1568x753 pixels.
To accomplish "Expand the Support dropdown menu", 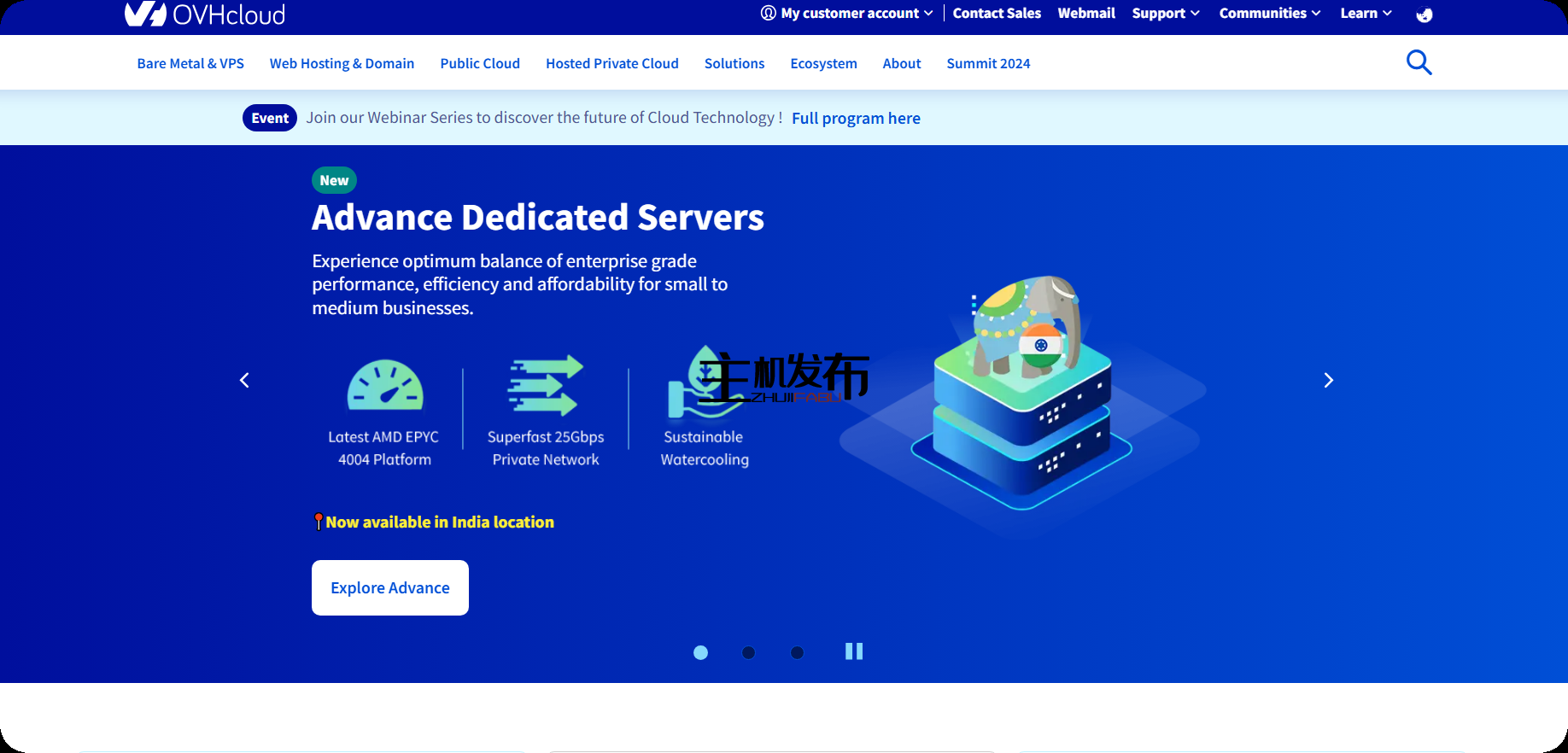I will [1166, 14].
